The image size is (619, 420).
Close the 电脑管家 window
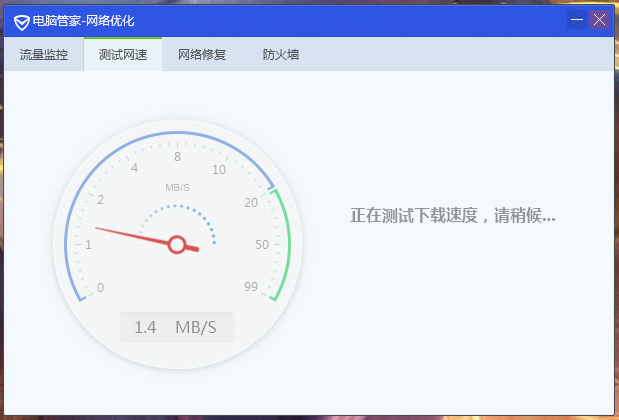coord(599,19)
